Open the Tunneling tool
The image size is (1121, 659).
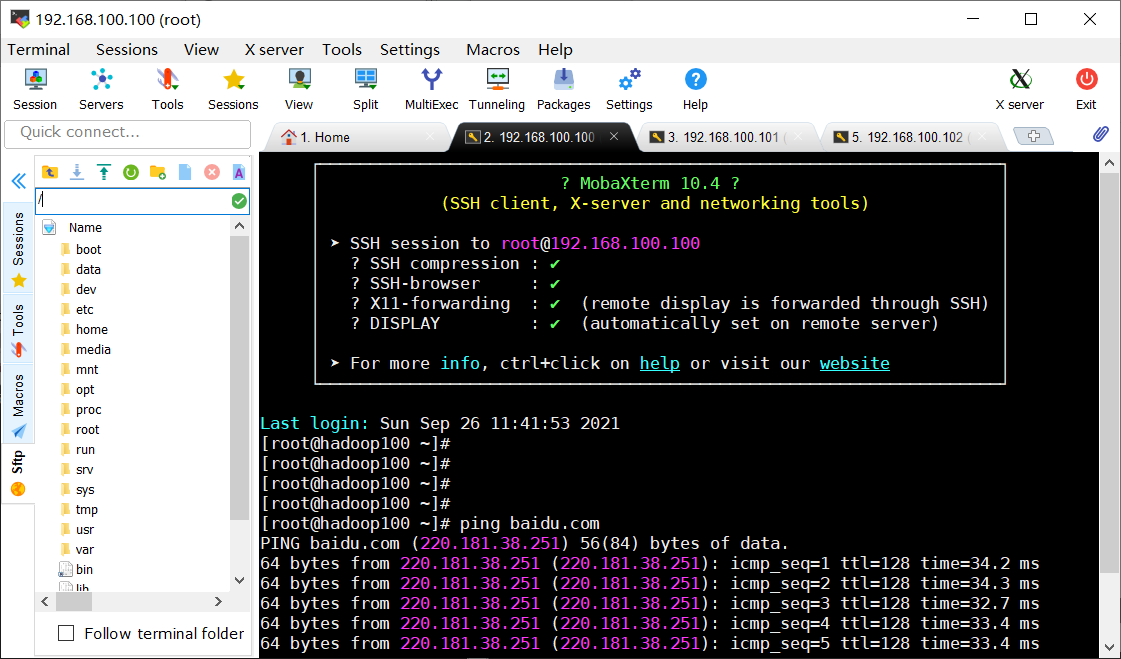tap(497, 89)
